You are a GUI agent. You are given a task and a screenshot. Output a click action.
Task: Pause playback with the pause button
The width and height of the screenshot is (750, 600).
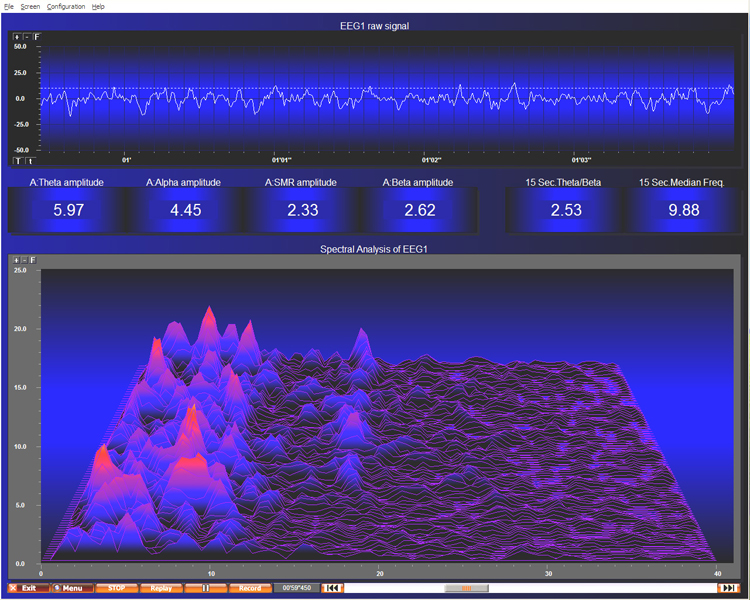pos(206,588)
